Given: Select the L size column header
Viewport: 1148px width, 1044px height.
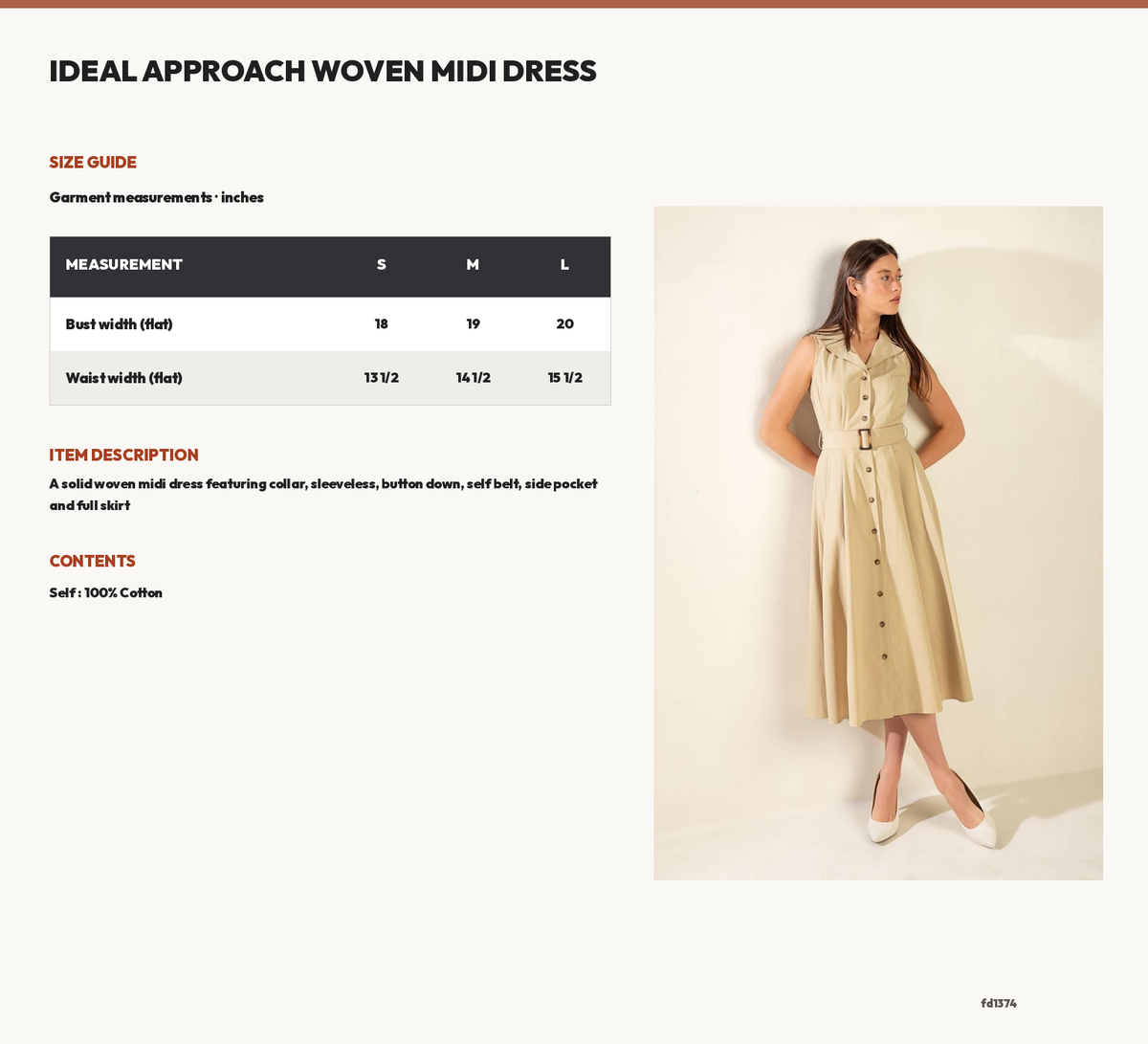Looking at the screenshot, I should point(564,264).
